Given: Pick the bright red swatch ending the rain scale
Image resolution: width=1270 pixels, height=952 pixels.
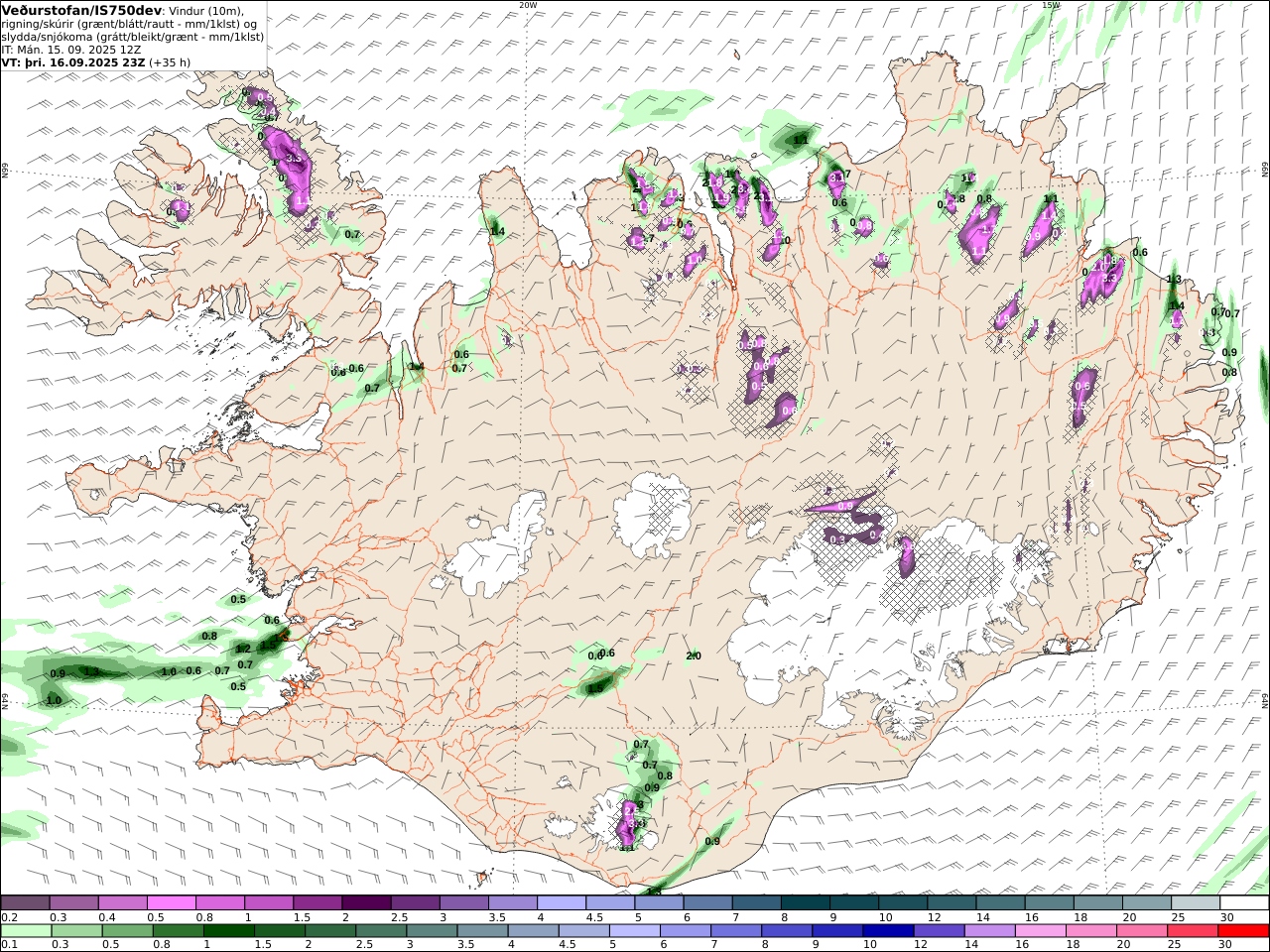Looking at the screenshot, I should point(1241,931).
